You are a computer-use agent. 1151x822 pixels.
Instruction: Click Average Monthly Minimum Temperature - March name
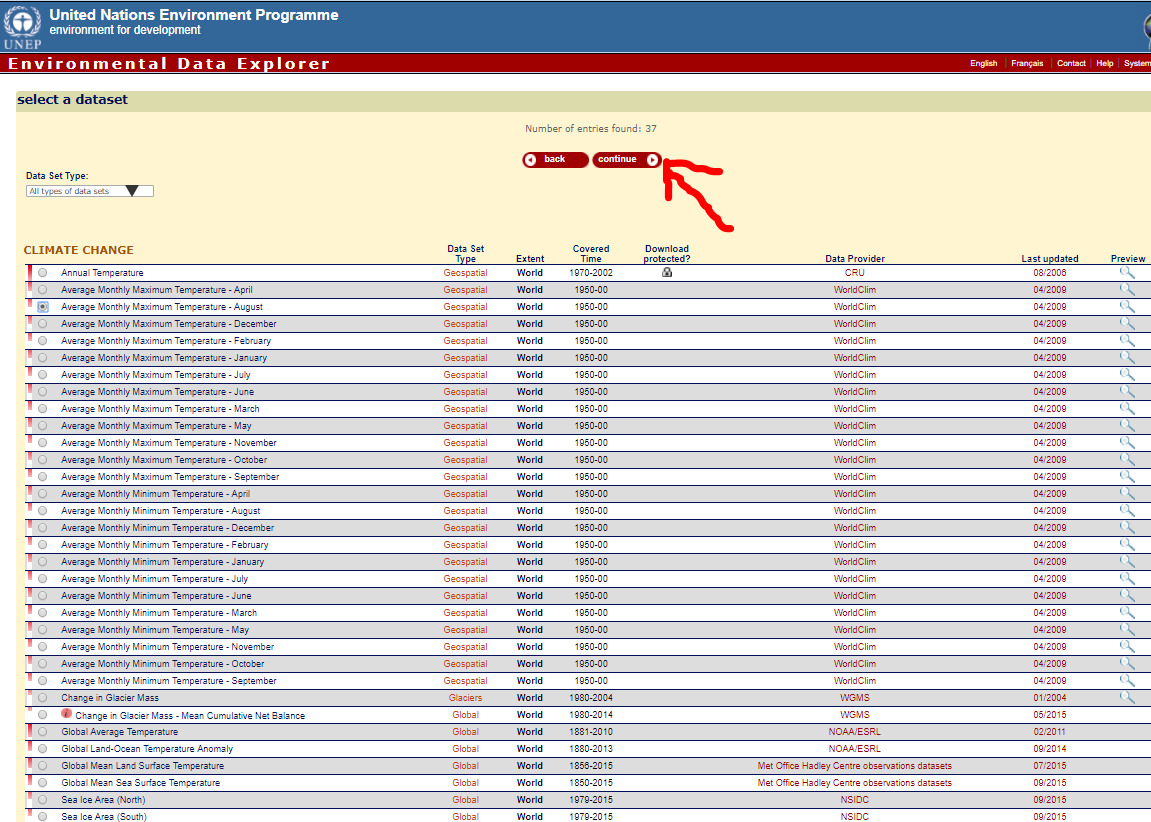(159, 612)
